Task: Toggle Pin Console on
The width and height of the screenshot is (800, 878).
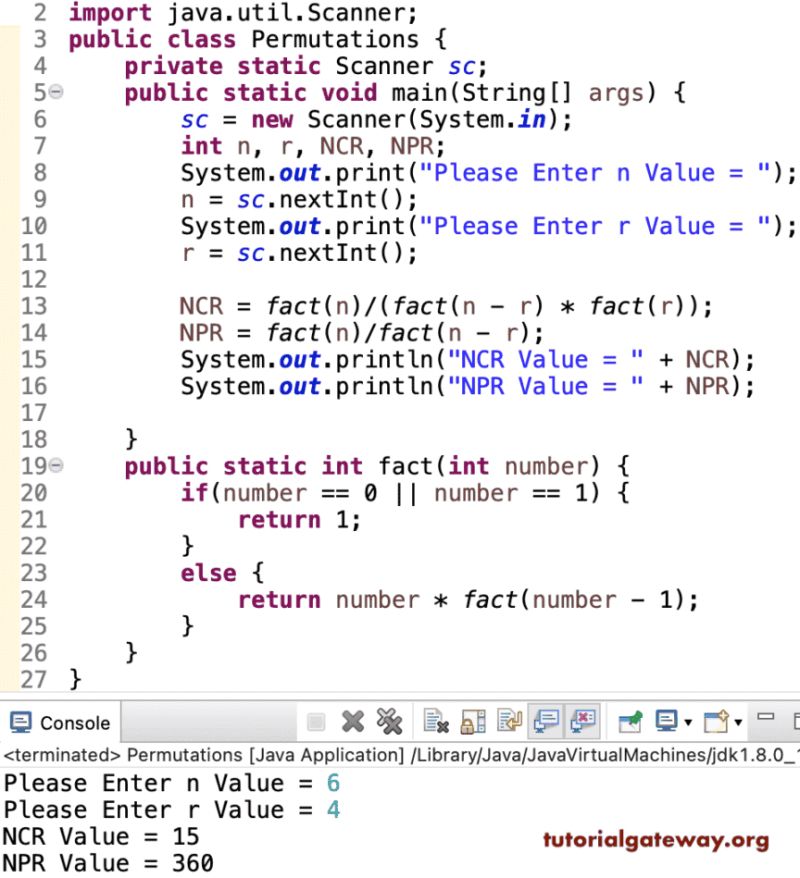Action: pos(628,722)
